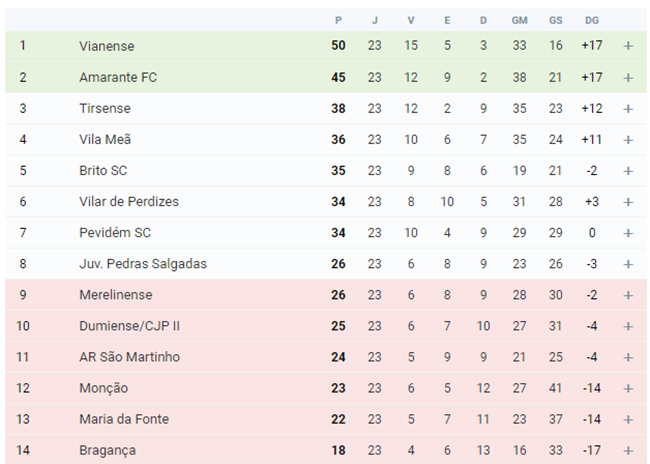Click plus icon beside Tirsense
This screenshot has height=464, width=650.
tap(628, 109)
